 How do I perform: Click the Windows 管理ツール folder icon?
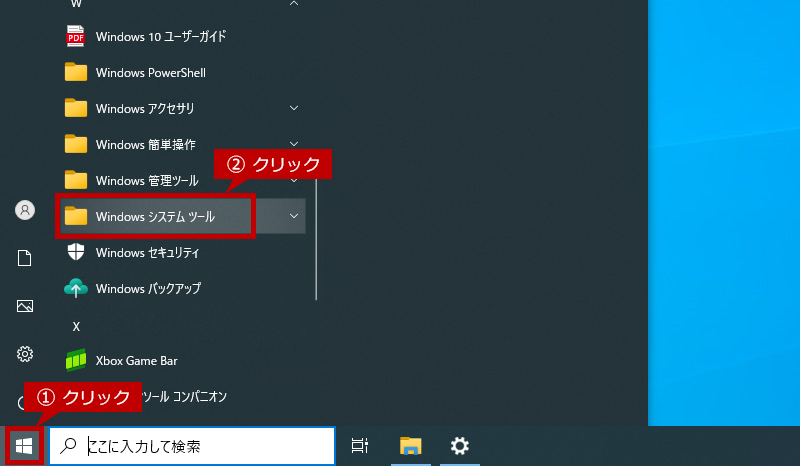(76, 180)
